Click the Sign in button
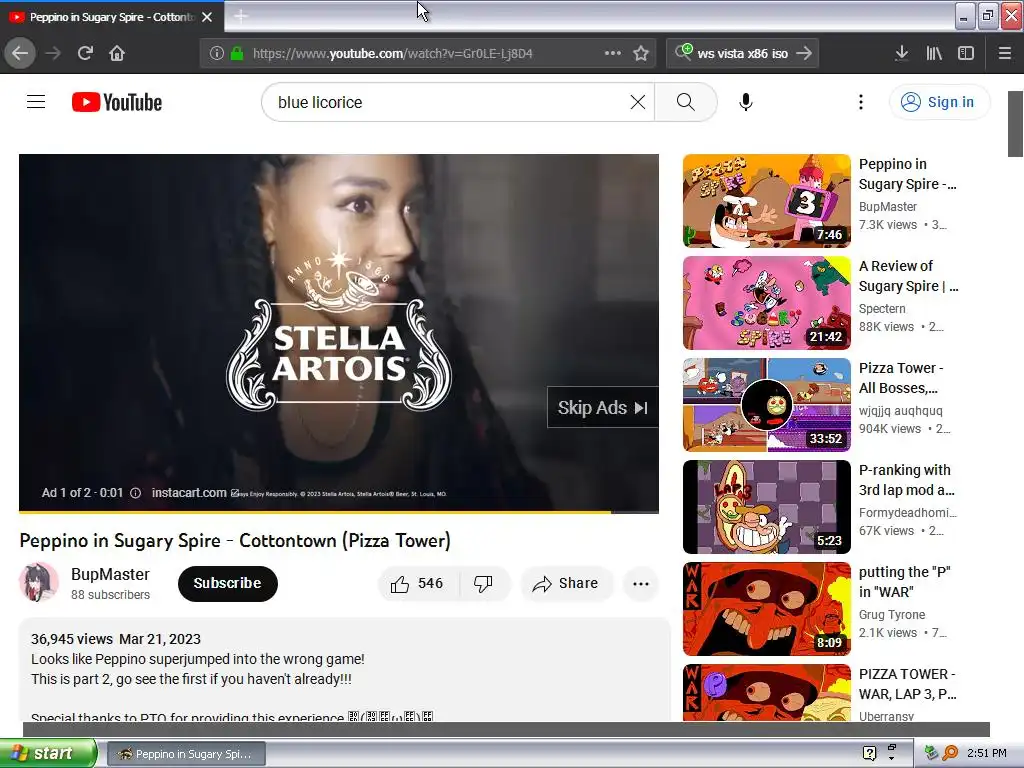 point(938,103)
